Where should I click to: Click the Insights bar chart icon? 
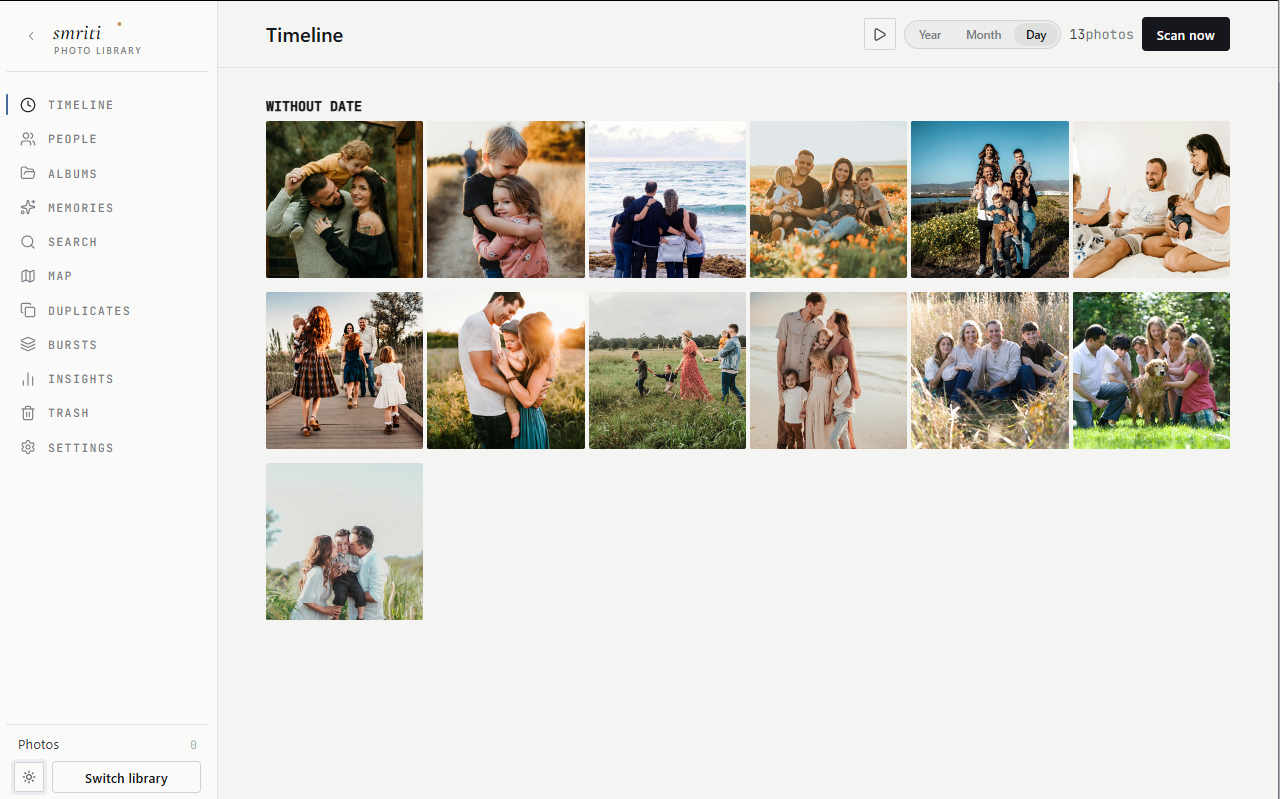coord(28,379)
